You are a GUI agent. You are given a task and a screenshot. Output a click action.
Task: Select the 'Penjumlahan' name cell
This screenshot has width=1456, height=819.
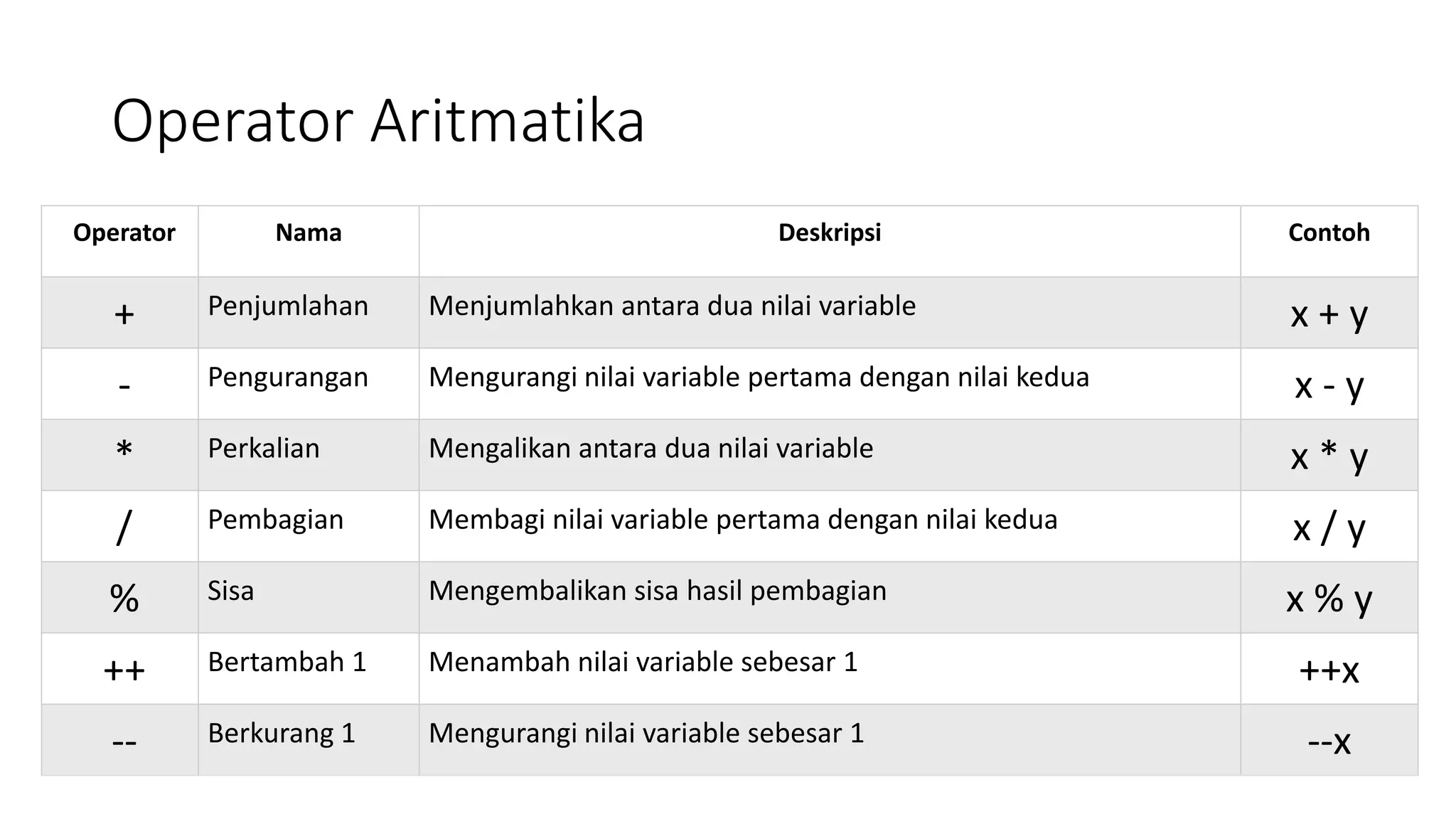(x=309, y=313)
